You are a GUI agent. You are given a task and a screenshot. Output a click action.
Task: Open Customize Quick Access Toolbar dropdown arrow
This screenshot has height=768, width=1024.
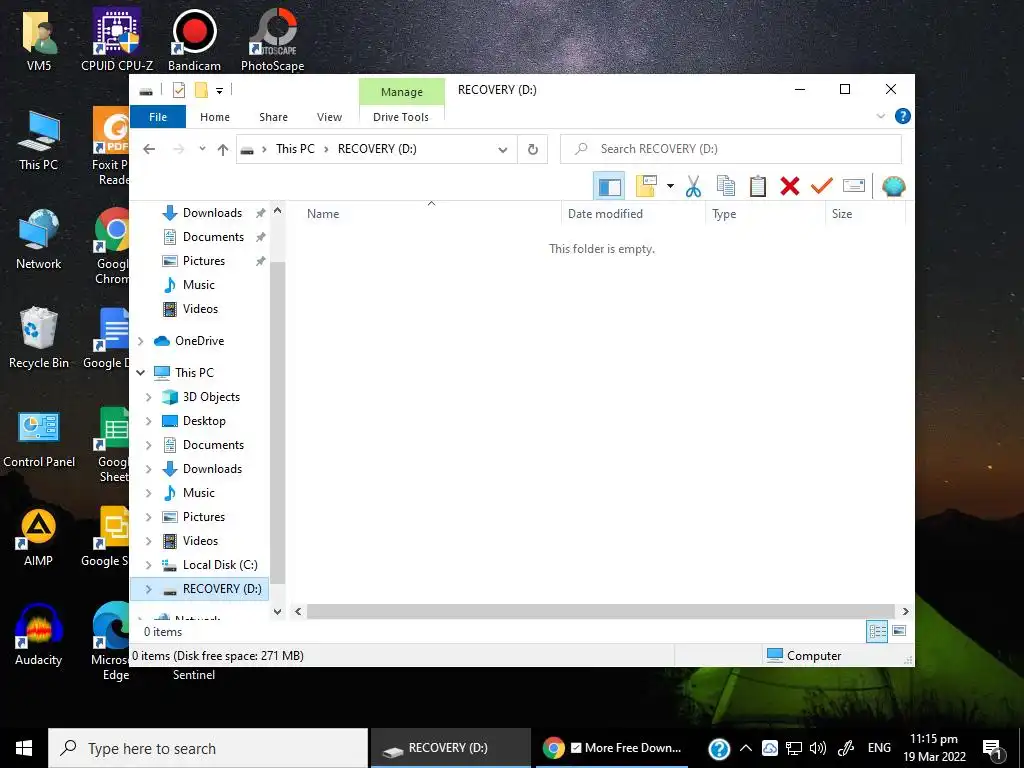coord(219,91)
